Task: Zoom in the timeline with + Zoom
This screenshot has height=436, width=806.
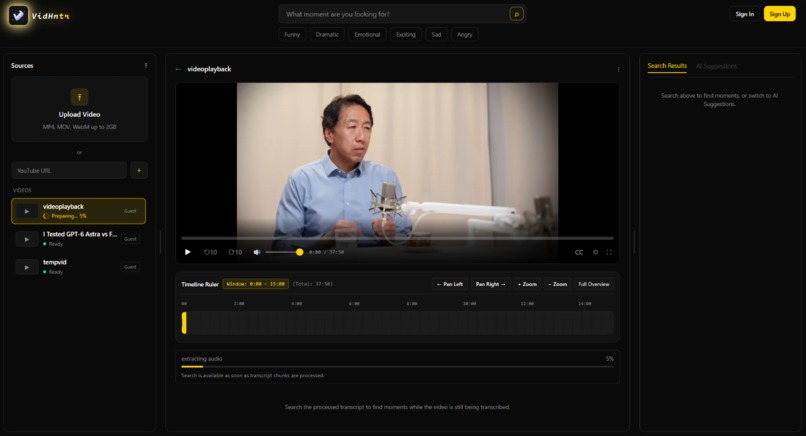Action: pos(527,284)
